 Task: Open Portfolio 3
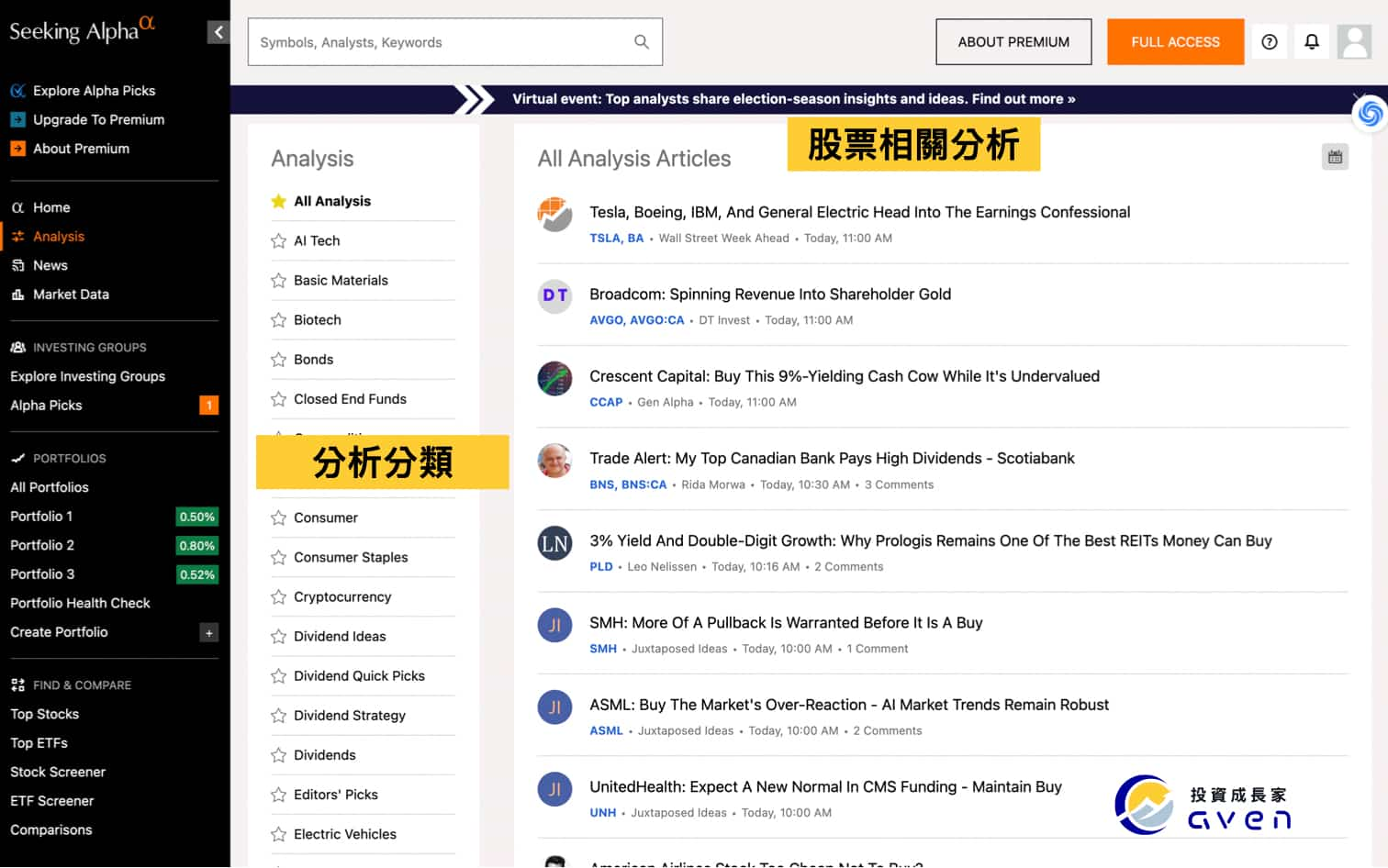click(x=41, y=573)
